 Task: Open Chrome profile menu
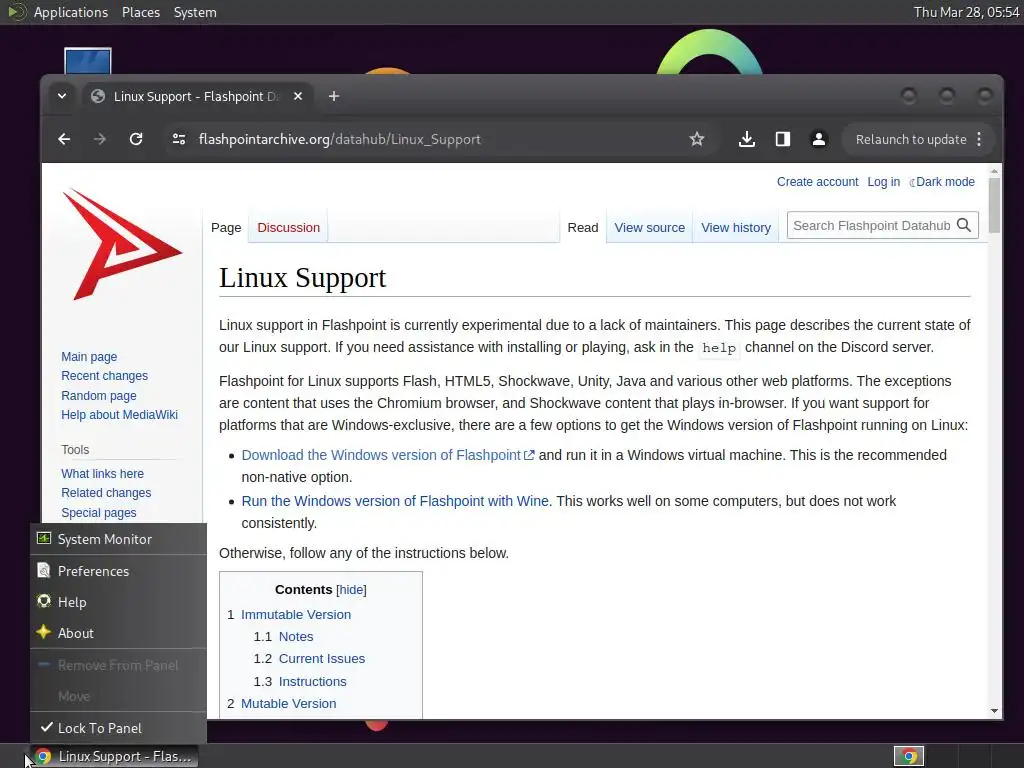tap(818, 139)
